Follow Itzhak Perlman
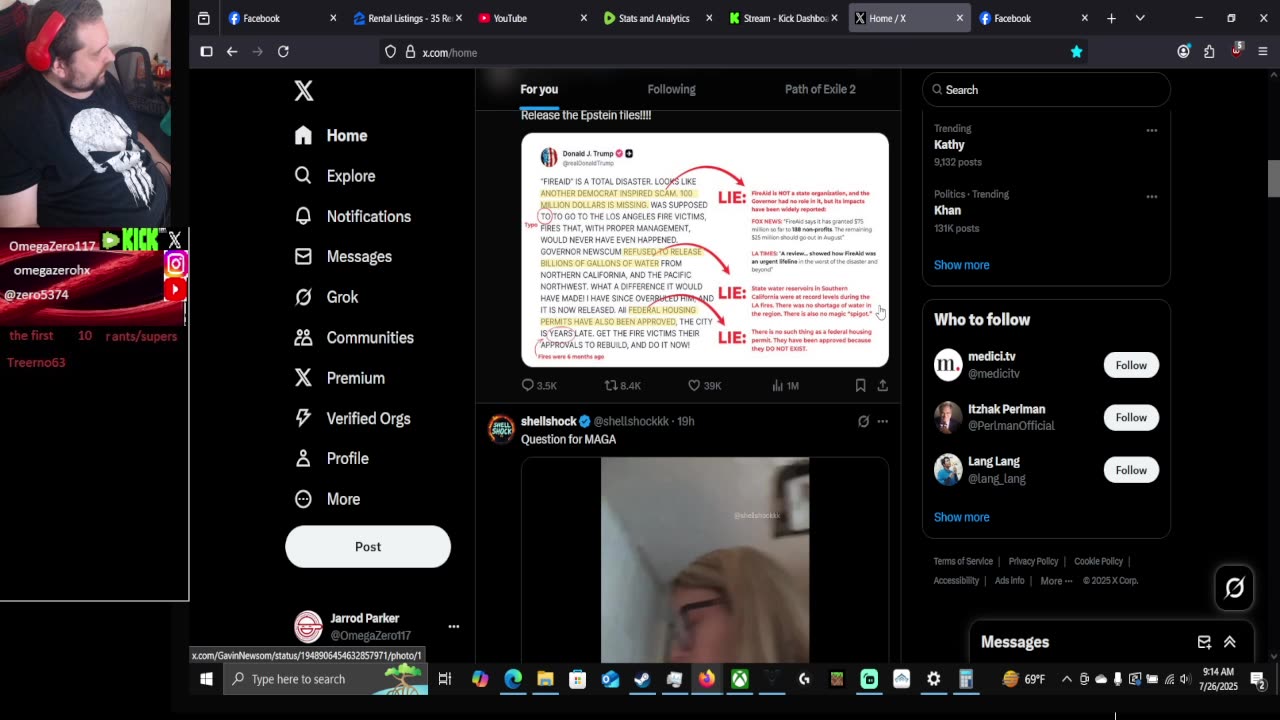The height and width of the screenshot is (720, 1280). 1131,417
